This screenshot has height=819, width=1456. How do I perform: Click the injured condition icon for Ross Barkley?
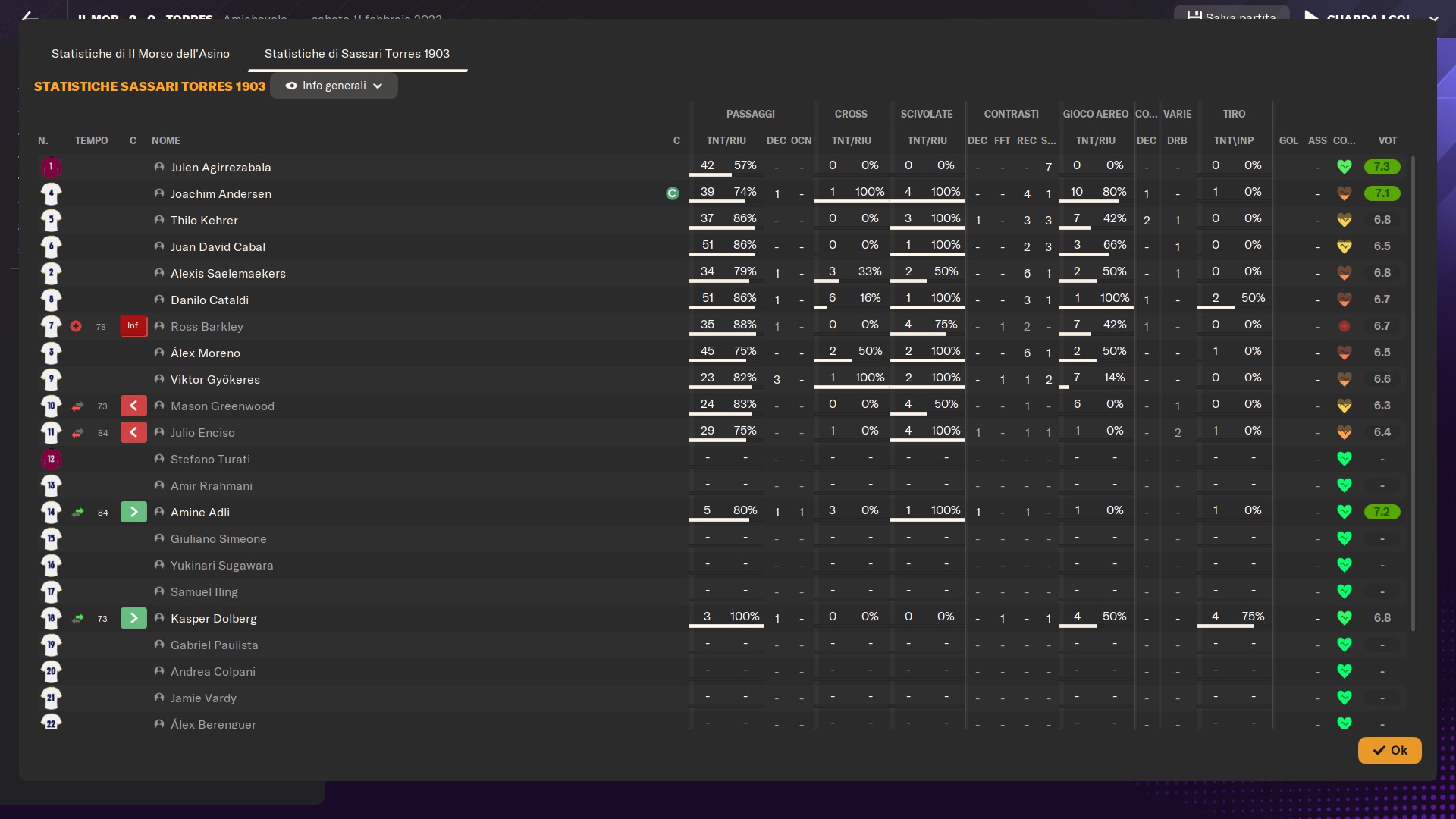point(1344,326)
